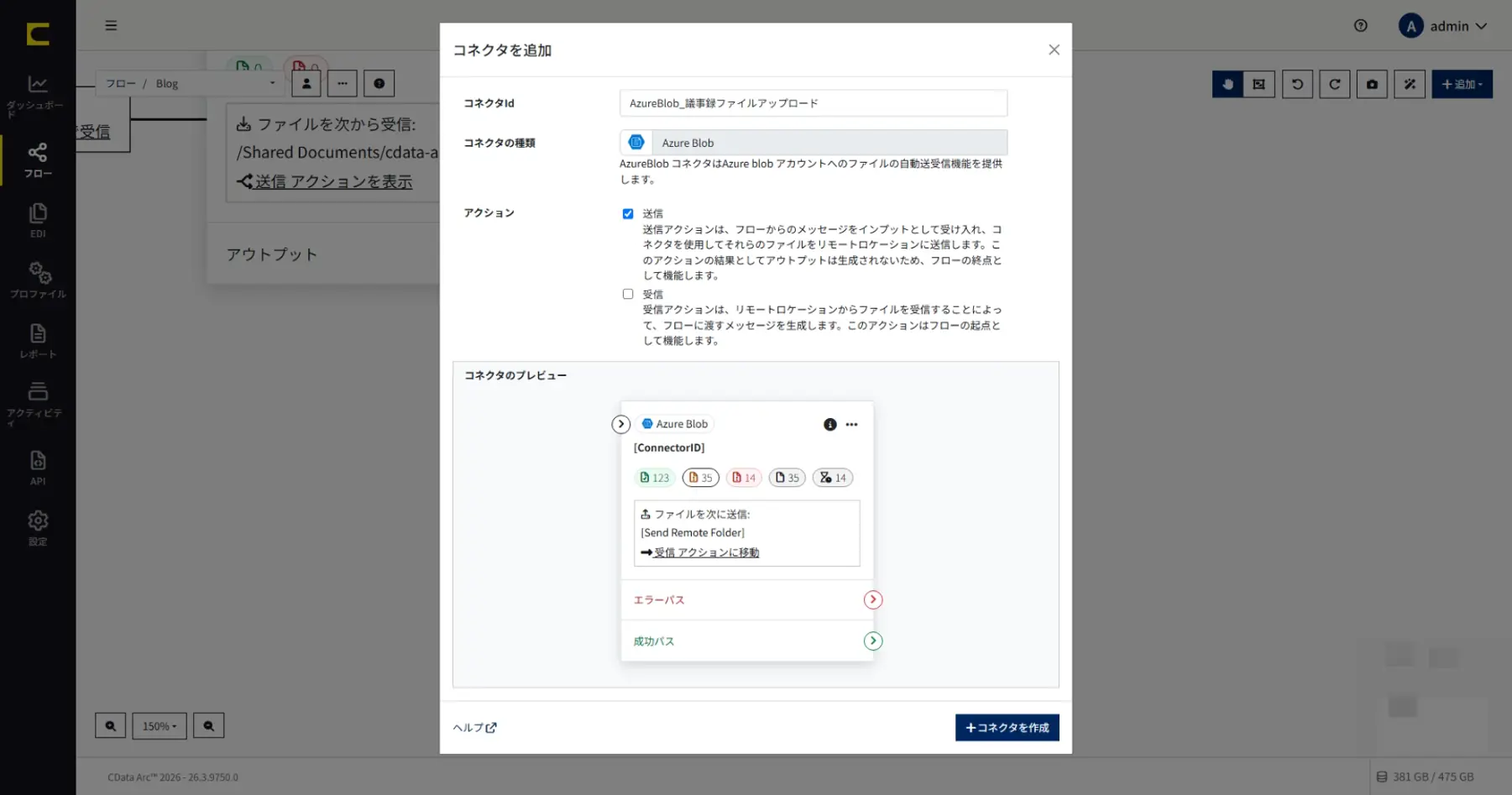This screenshot has height=795, width=1512.
Task: Select the box selection tool
Action: tap(1258, 84)
